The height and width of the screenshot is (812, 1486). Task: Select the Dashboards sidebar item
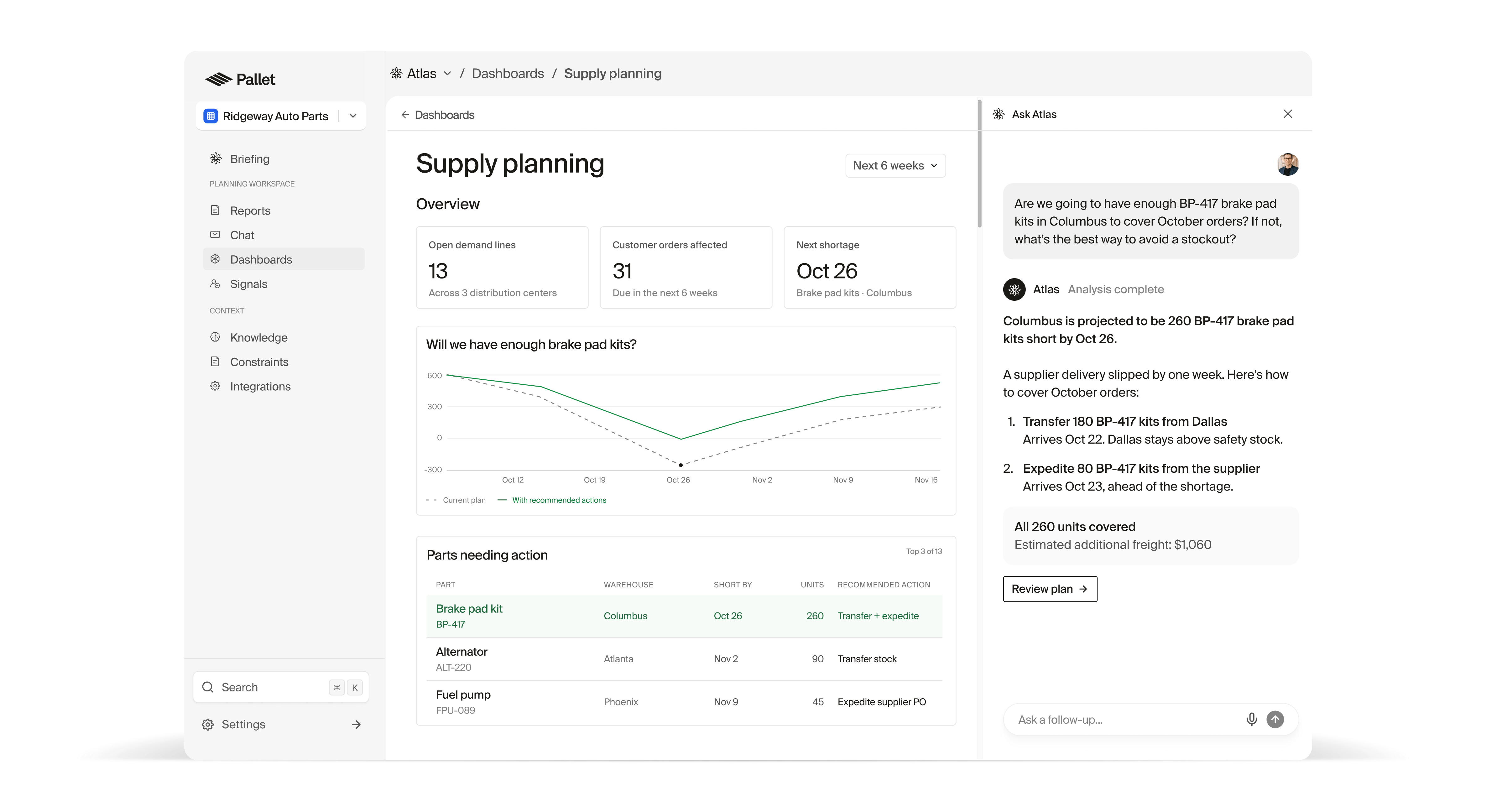tap(284, 259)
